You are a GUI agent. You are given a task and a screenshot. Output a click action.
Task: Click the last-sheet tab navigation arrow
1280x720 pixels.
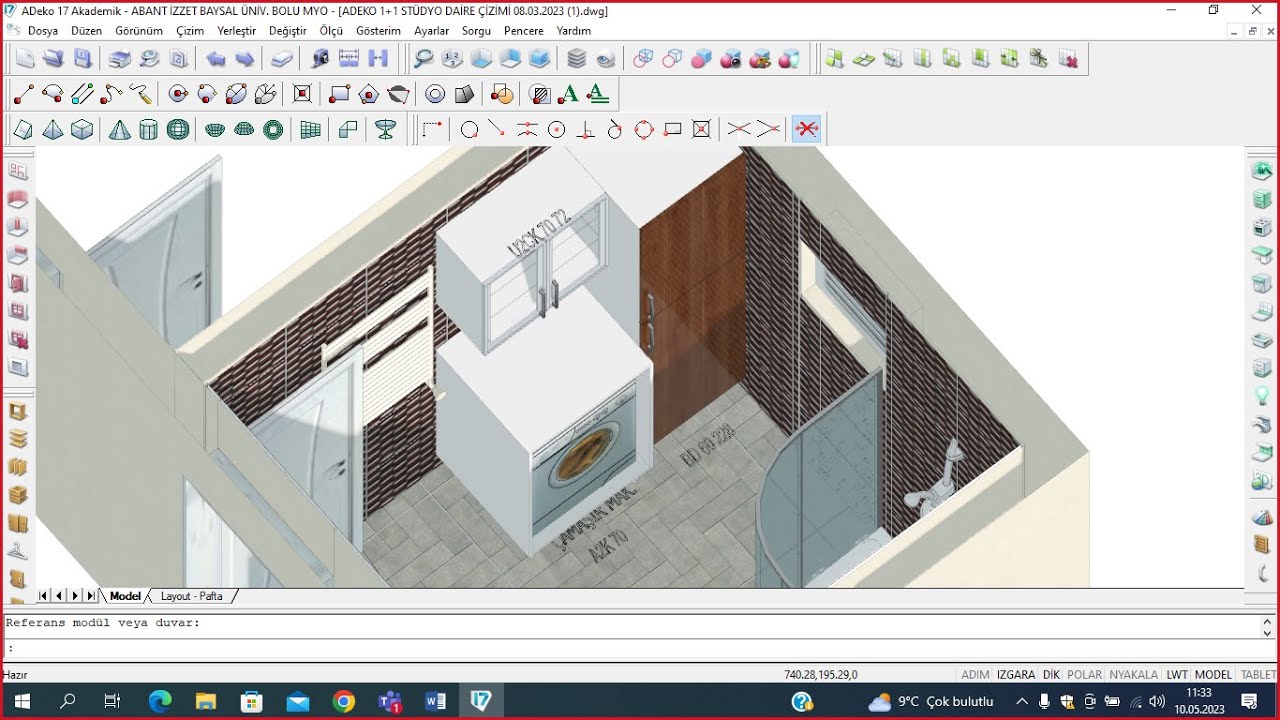tap(91, 596)
